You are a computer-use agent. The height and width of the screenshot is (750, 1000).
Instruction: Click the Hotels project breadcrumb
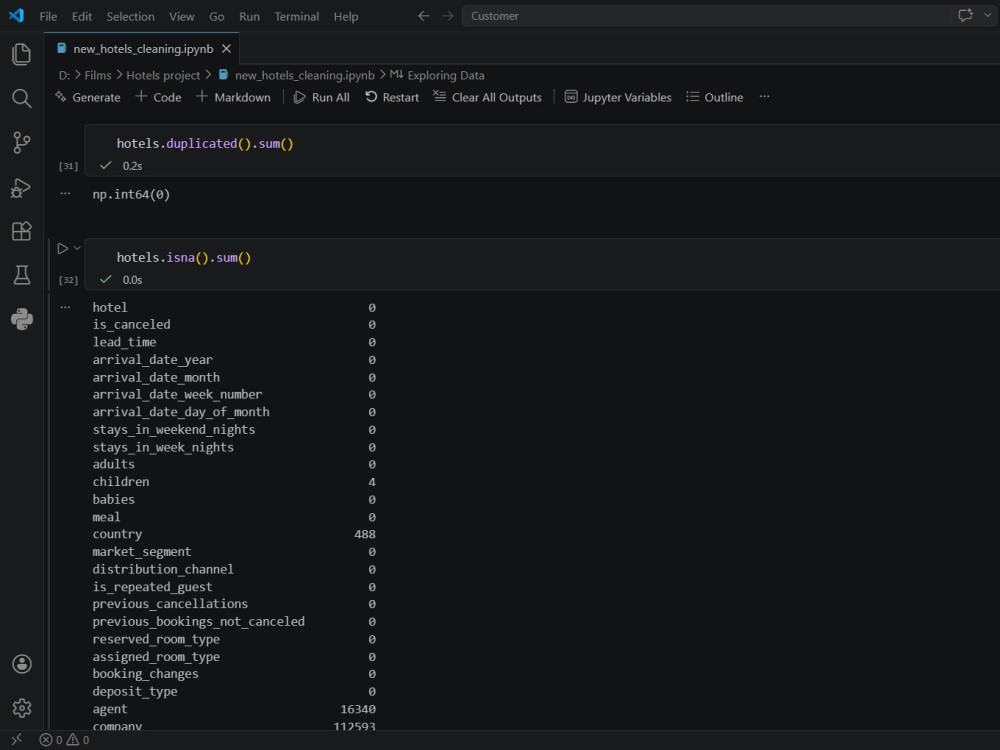pyautogui.click(x=163, y=75)
